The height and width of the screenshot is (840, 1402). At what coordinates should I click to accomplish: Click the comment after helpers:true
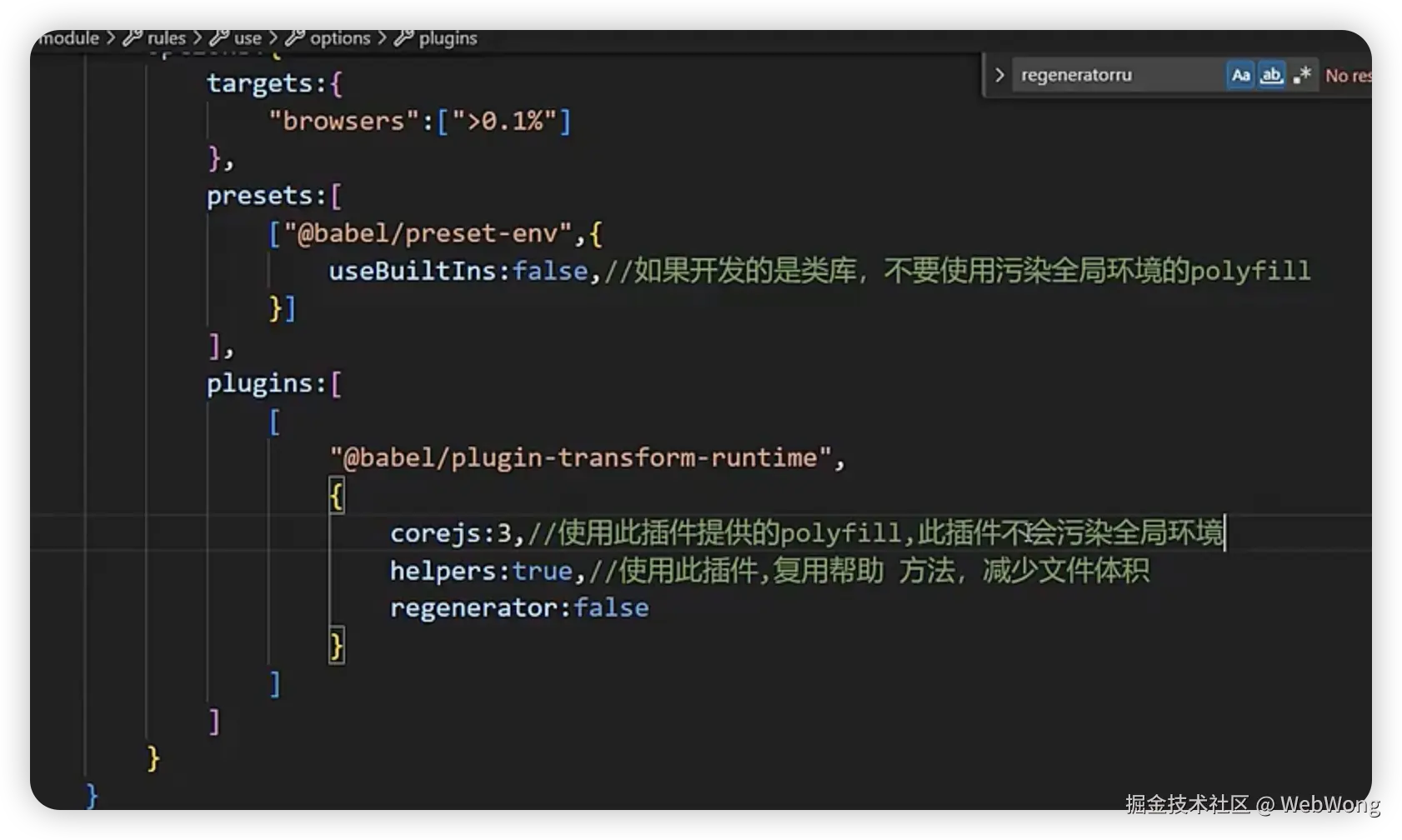[x=869, y=571]
